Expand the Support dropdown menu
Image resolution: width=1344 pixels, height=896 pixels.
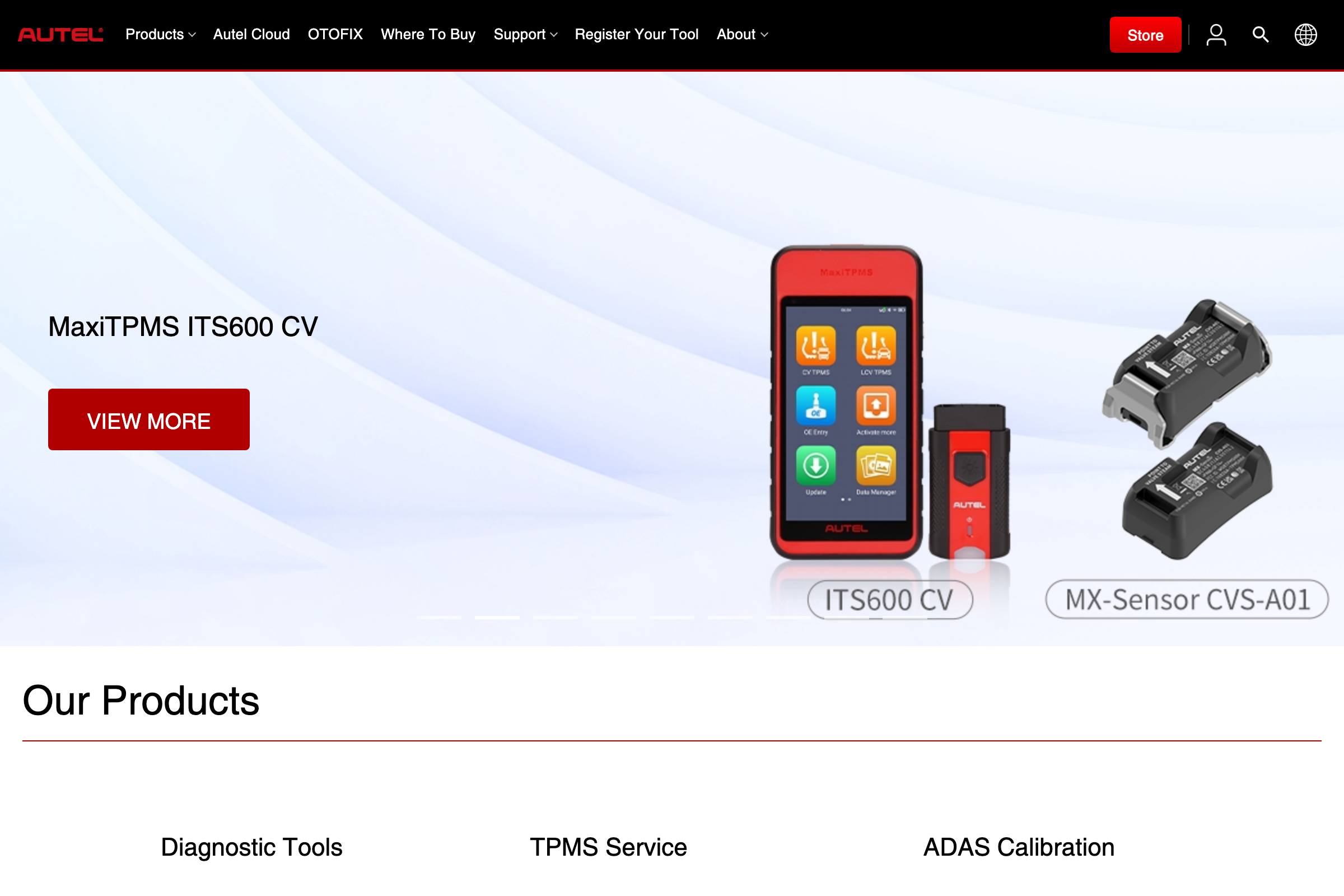tap(525, 35)
